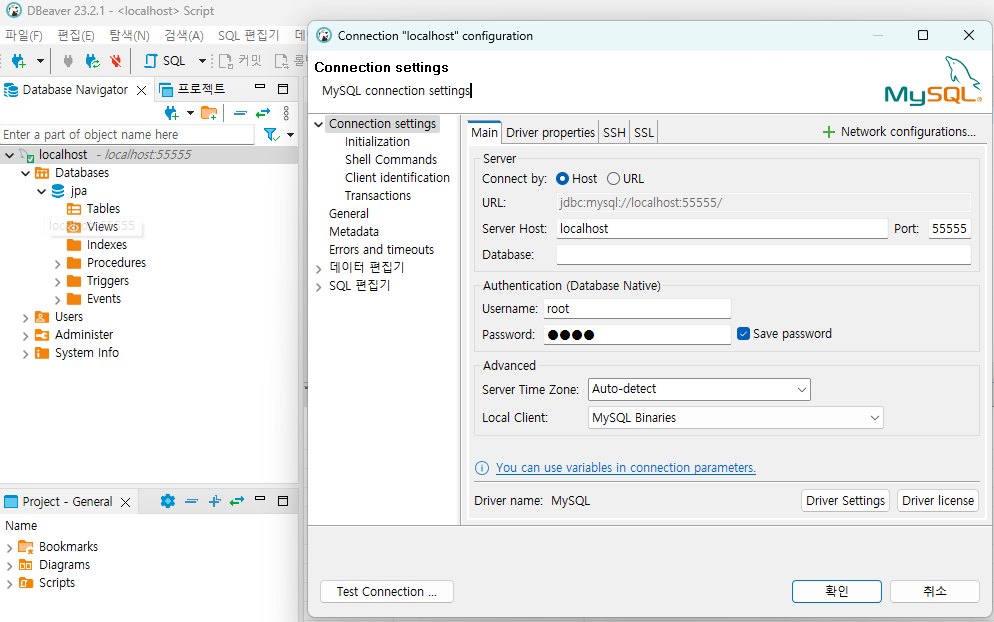Collapse all nodes in Database Navigator
This screenshot has width=994, height=622.
click(240, 113)
